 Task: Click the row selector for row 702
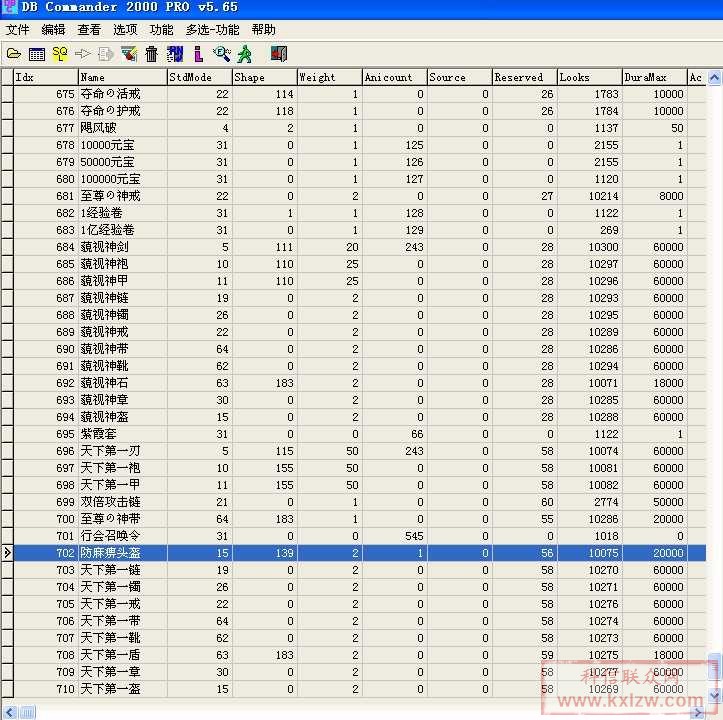coord(7,553)
